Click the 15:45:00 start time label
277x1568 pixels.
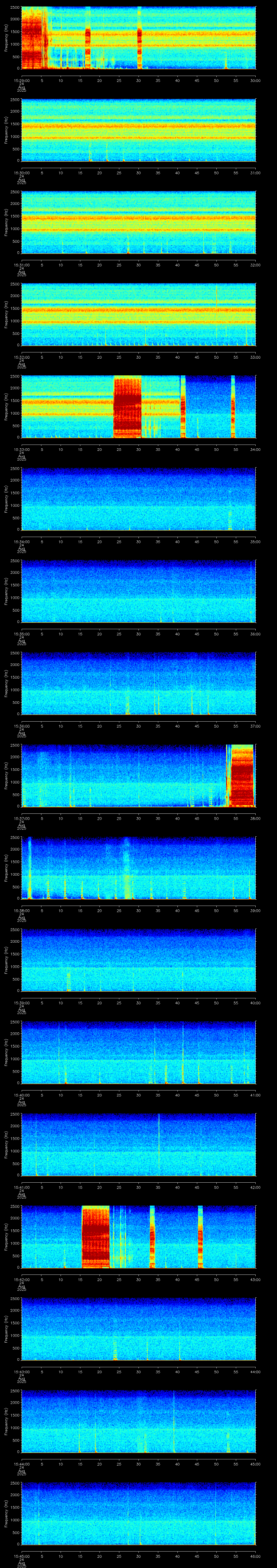21,1556
